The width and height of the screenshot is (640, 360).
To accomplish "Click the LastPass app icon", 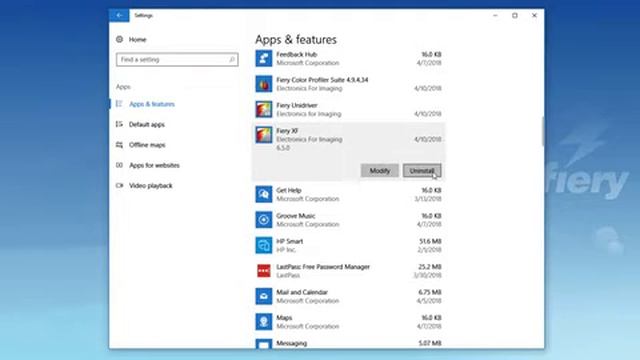I will click(264, 271).
